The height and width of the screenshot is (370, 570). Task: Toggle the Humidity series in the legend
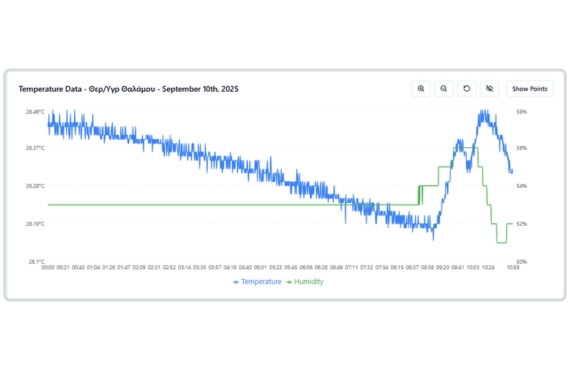click(x=305, y=282)
